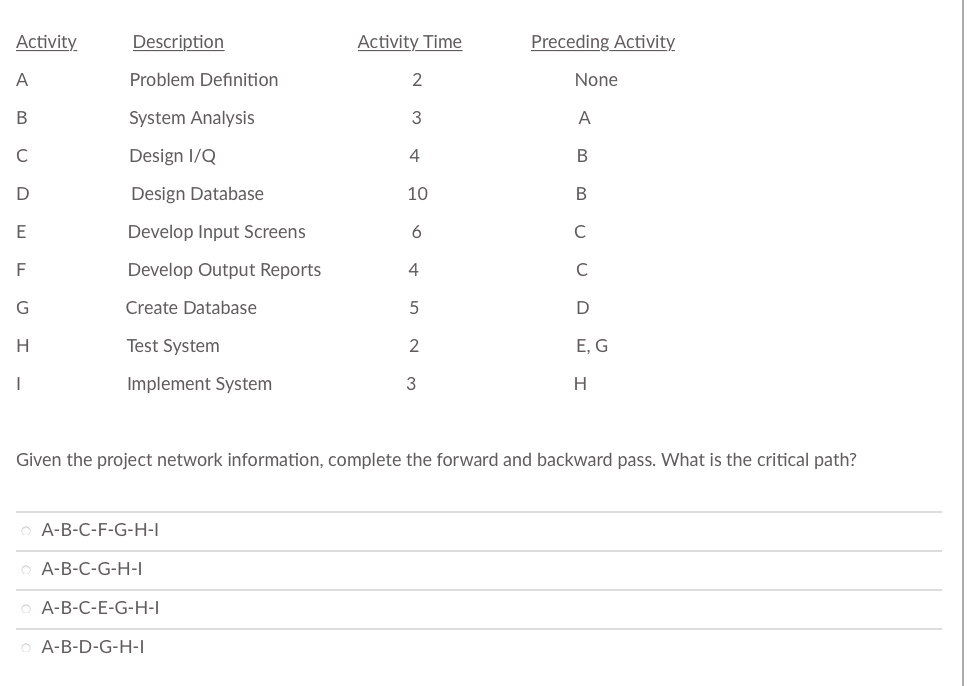Click the Activity Time column header
972x686 pixels.
tap(410, 42)
